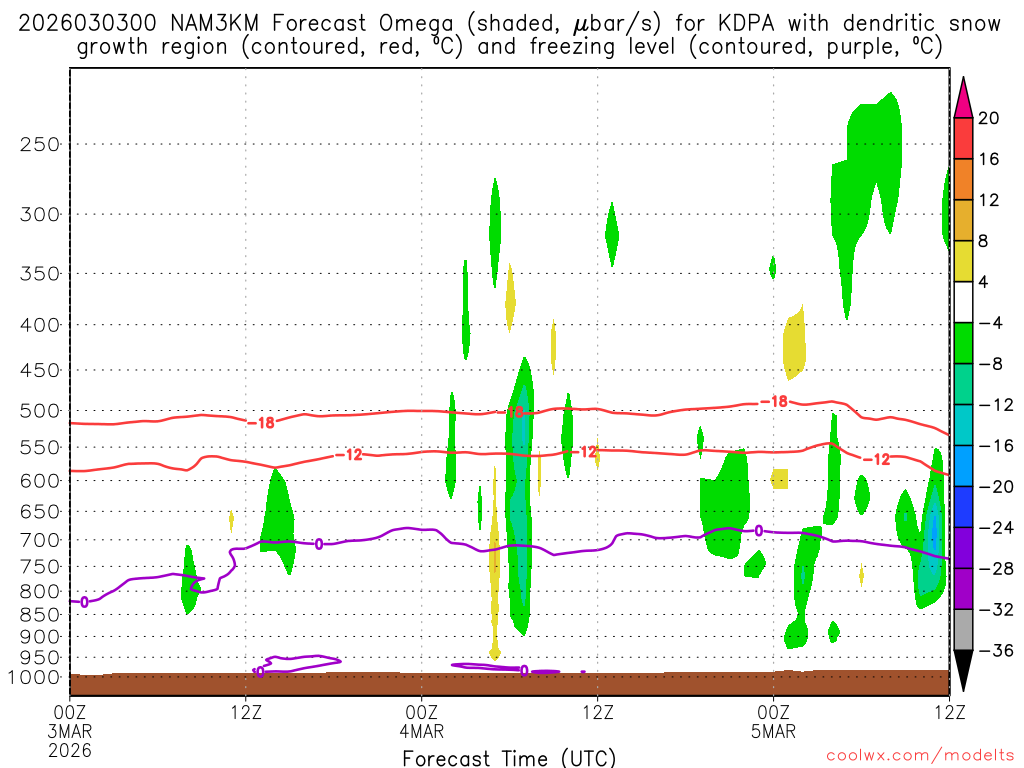Click the dark blue color bar segment between -20 and -24

(x=963, y=507)
